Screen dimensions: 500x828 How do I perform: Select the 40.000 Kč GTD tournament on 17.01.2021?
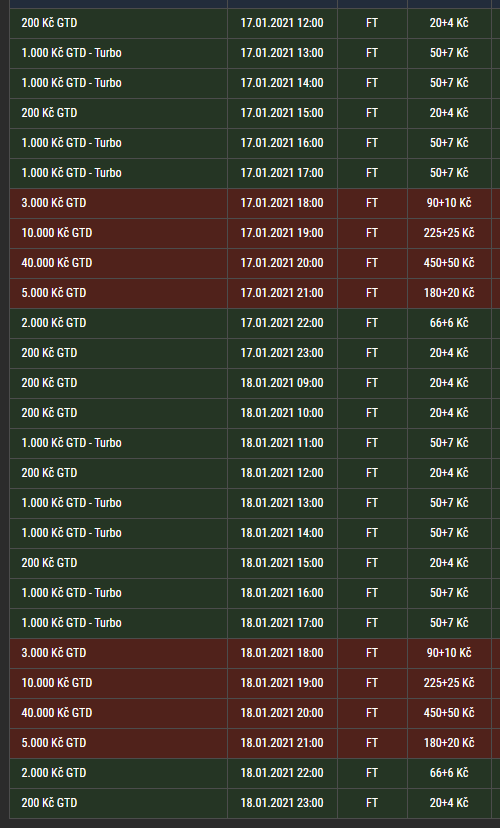pos(56,262)
